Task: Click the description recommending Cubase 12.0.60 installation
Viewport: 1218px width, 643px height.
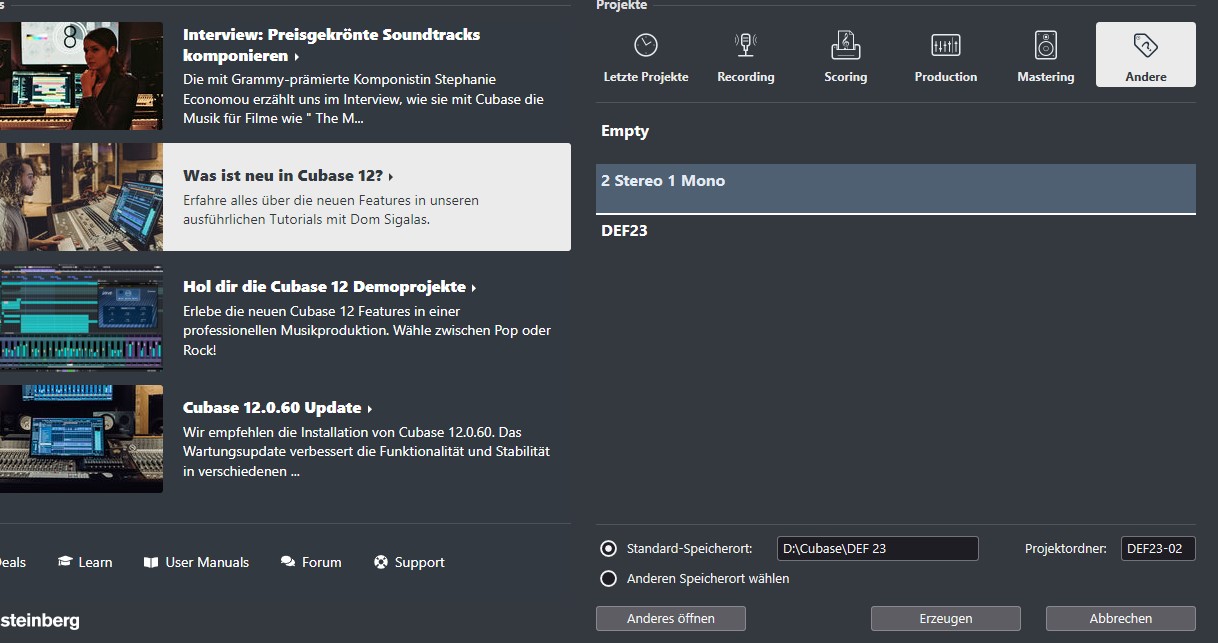Action: click(367, 452)
